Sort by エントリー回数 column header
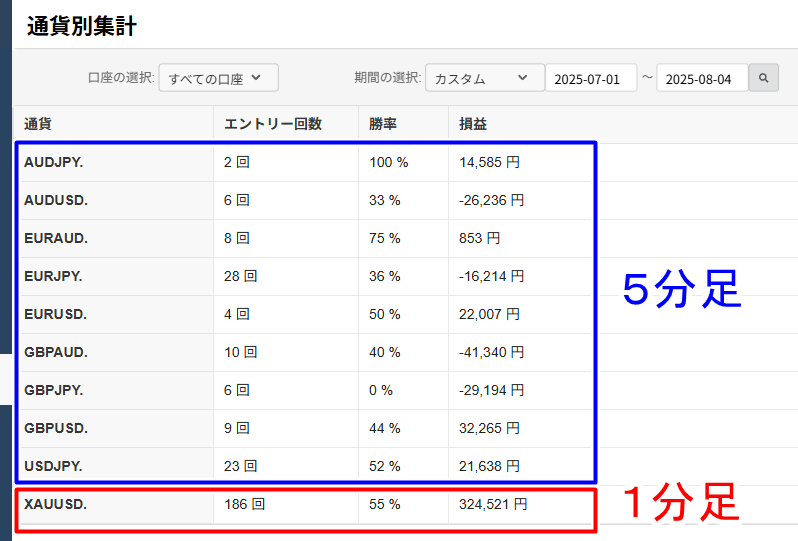This screenshot has width=798, height=541. (273, 124)
